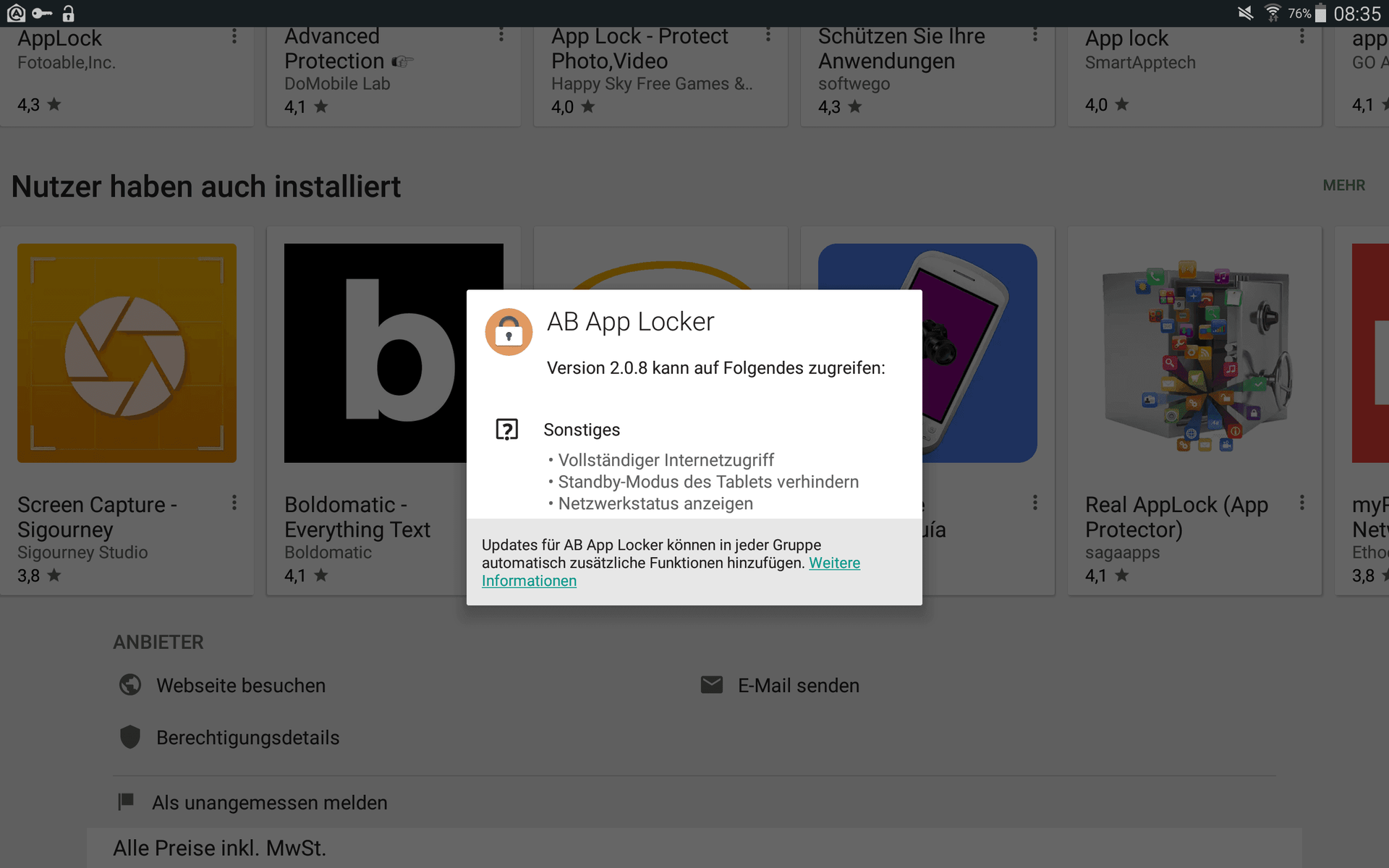1389x868 pixels.
Task: Select Als unangemessen melden
Action: (x=270, y=803)
